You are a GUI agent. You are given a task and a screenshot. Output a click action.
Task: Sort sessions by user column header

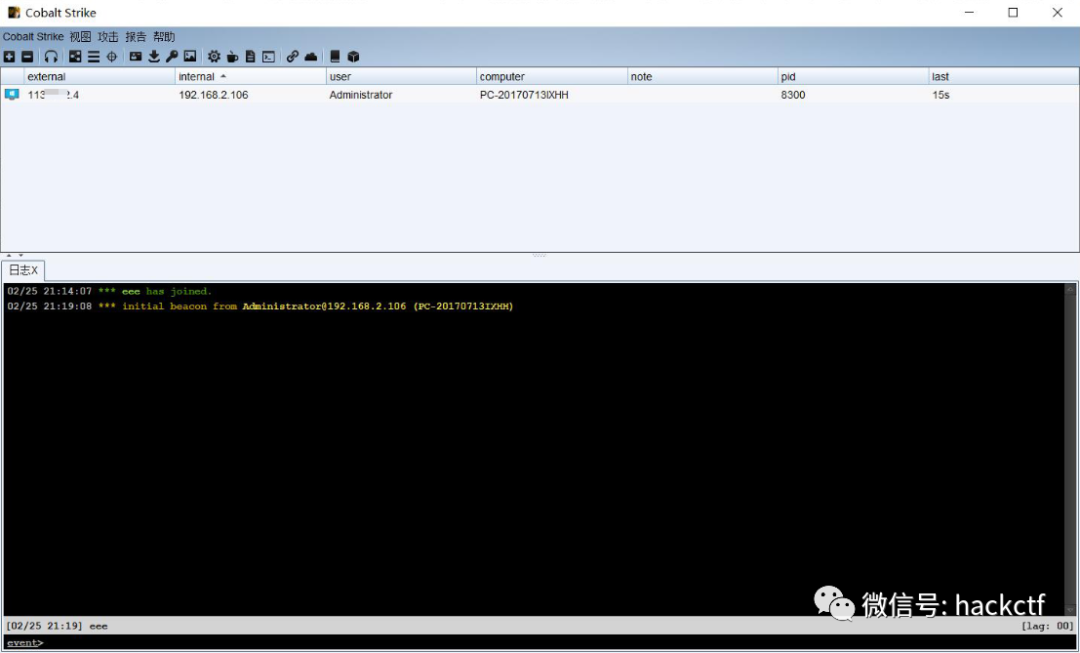coord(401,76)
